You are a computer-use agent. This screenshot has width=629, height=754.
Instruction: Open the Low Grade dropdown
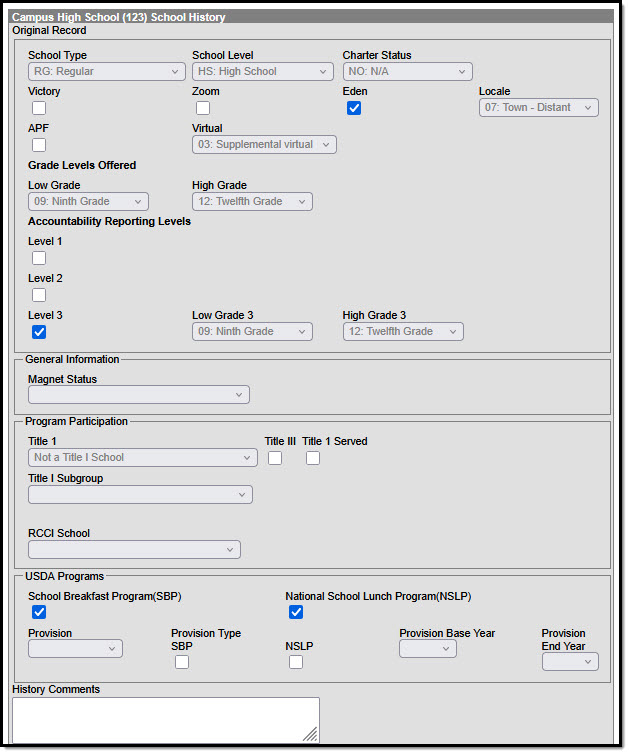click(88, 201)
